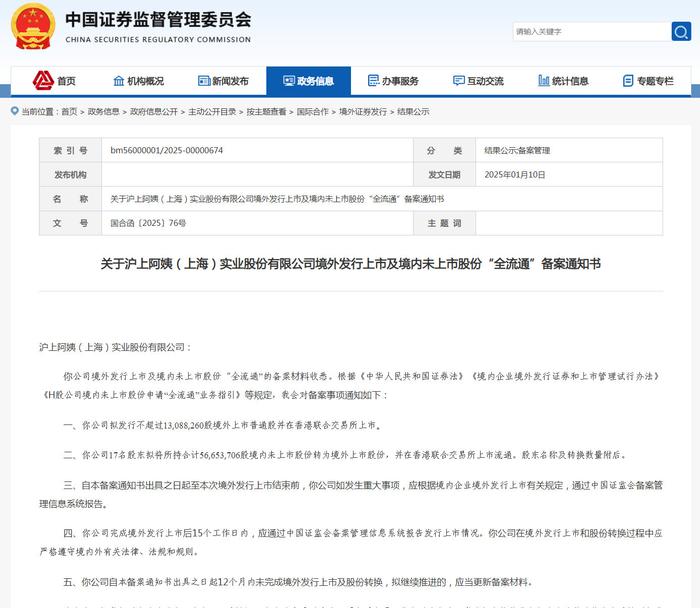This screenshot has height=608, width=700.
Task: Open the 首页 navigation tab
Action: [x=66, y=81]
